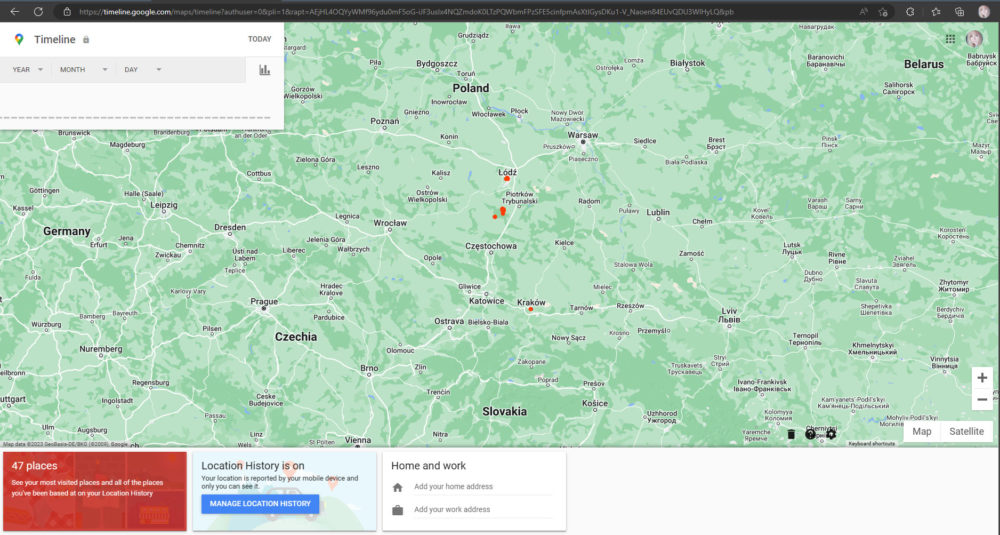1000x535 pixels.
Task: Open the favorites list icon
Action: (x=936, y=11)
